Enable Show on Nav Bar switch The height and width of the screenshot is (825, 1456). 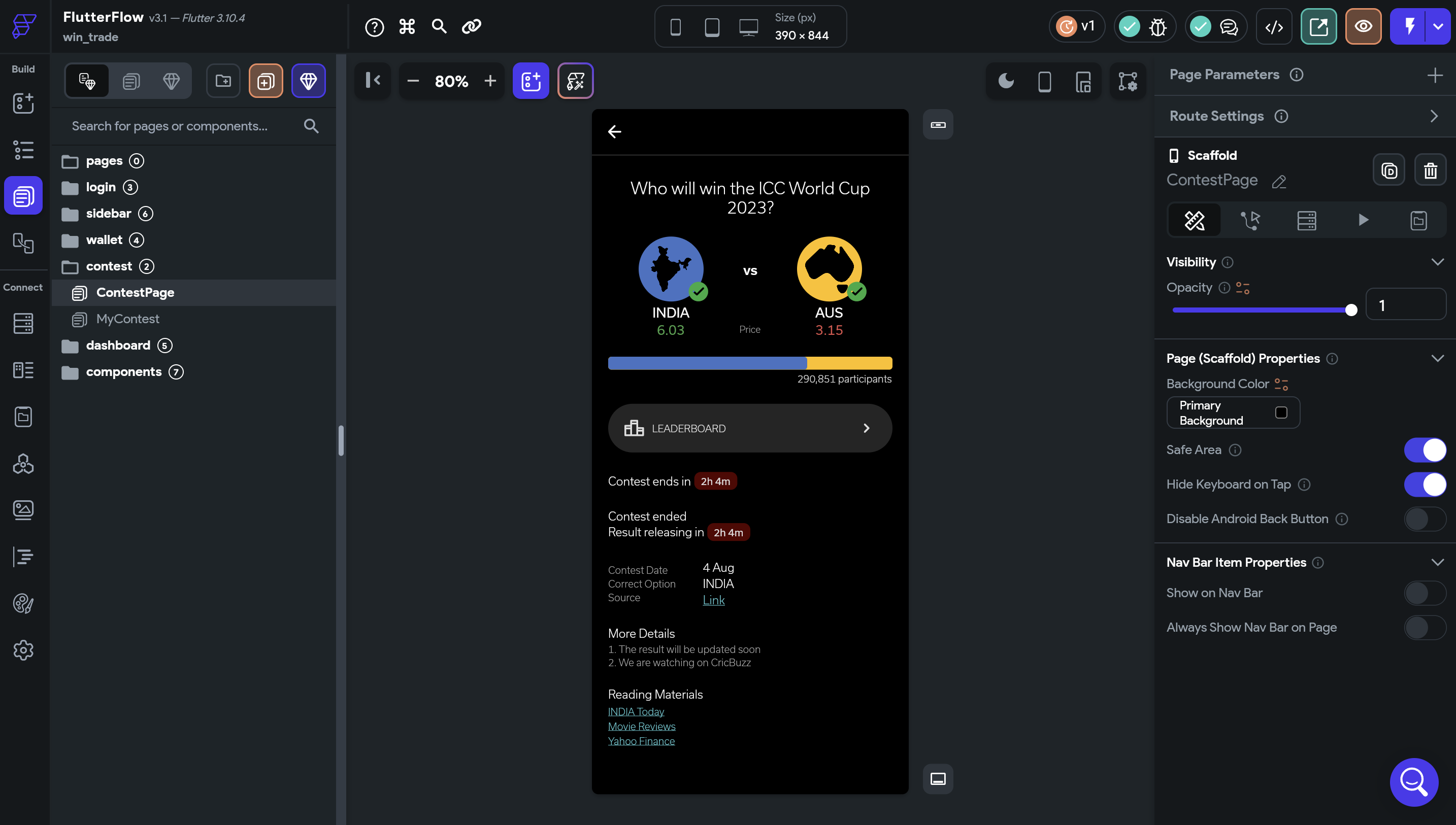click(x=1425, y=593)
